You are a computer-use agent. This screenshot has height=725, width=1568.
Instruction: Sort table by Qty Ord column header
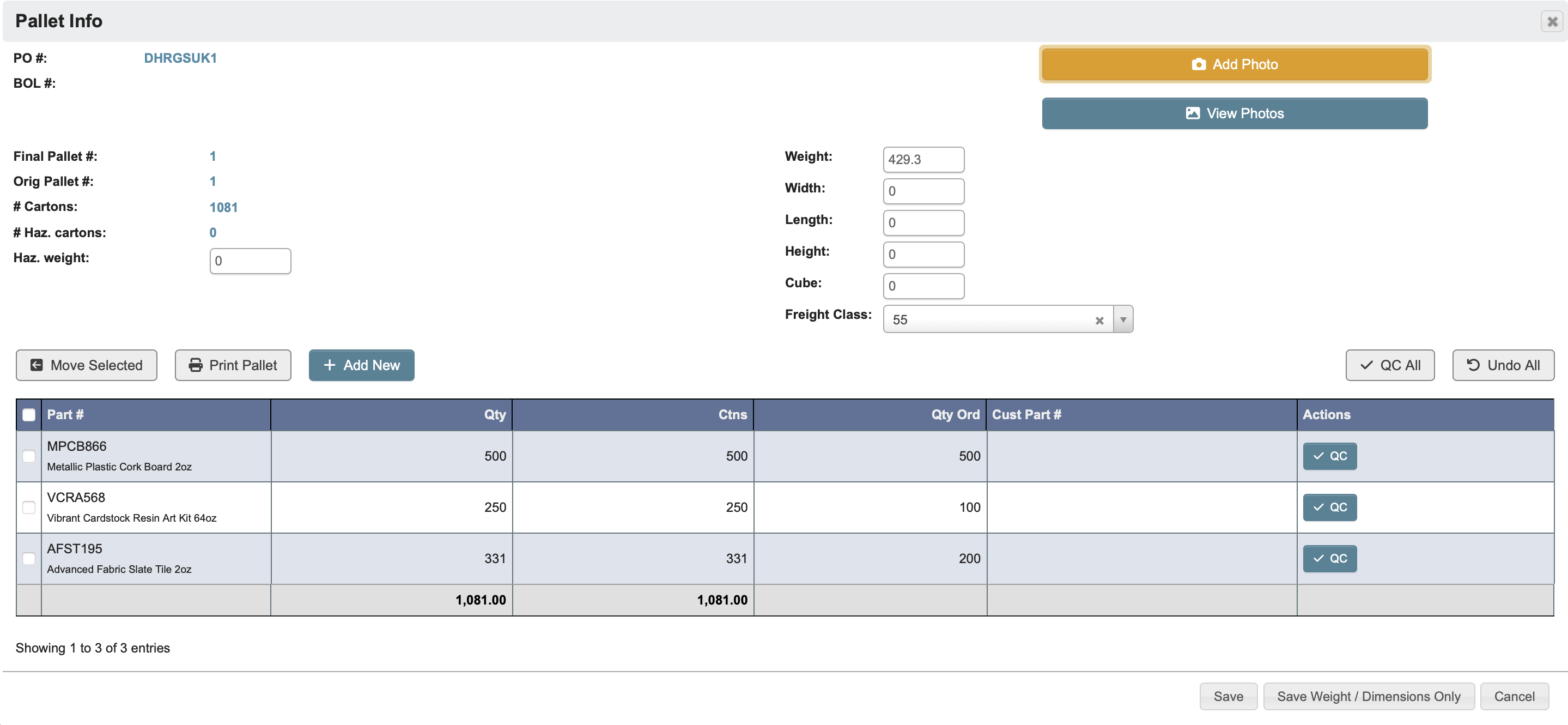point(955,415)
